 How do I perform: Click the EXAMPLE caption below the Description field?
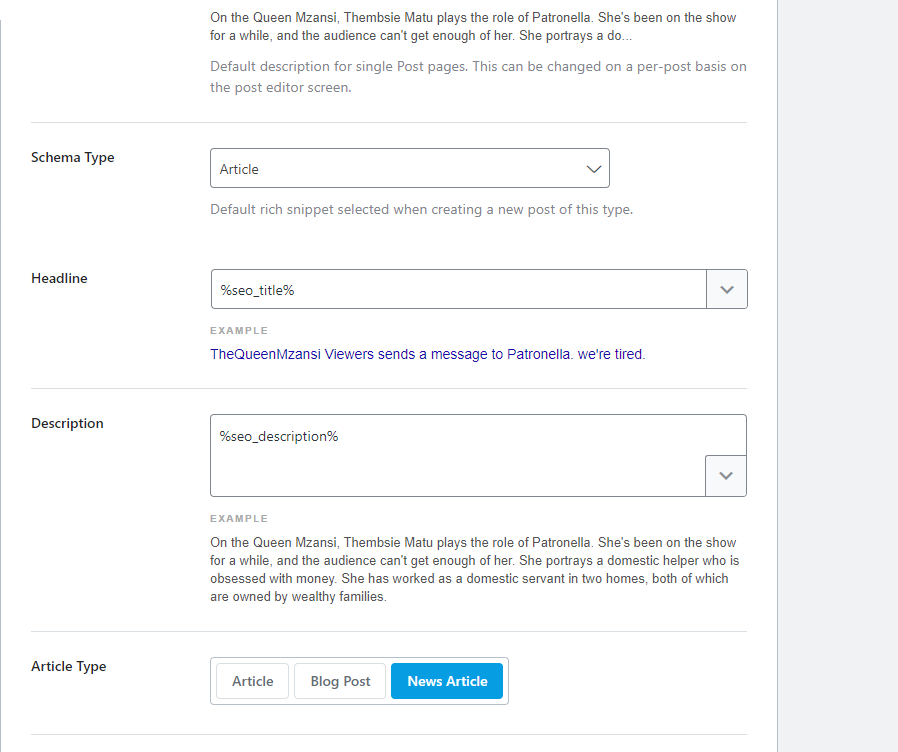[239, 518]
